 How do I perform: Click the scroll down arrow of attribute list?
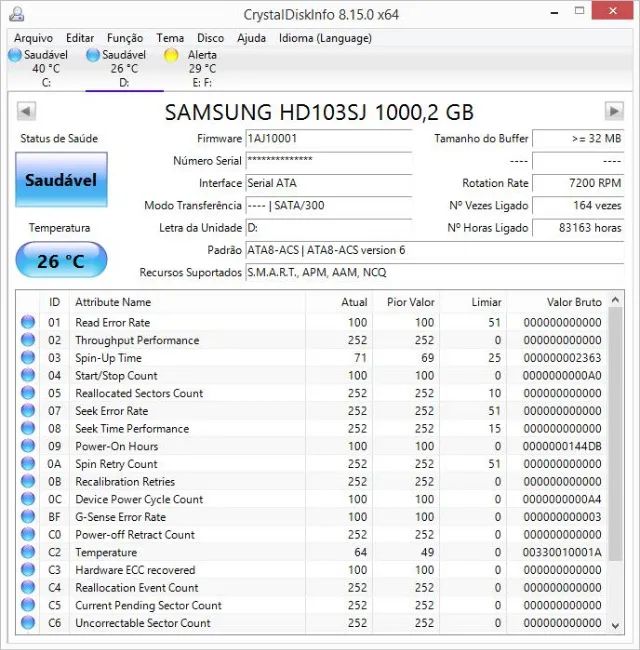point(616,625)
